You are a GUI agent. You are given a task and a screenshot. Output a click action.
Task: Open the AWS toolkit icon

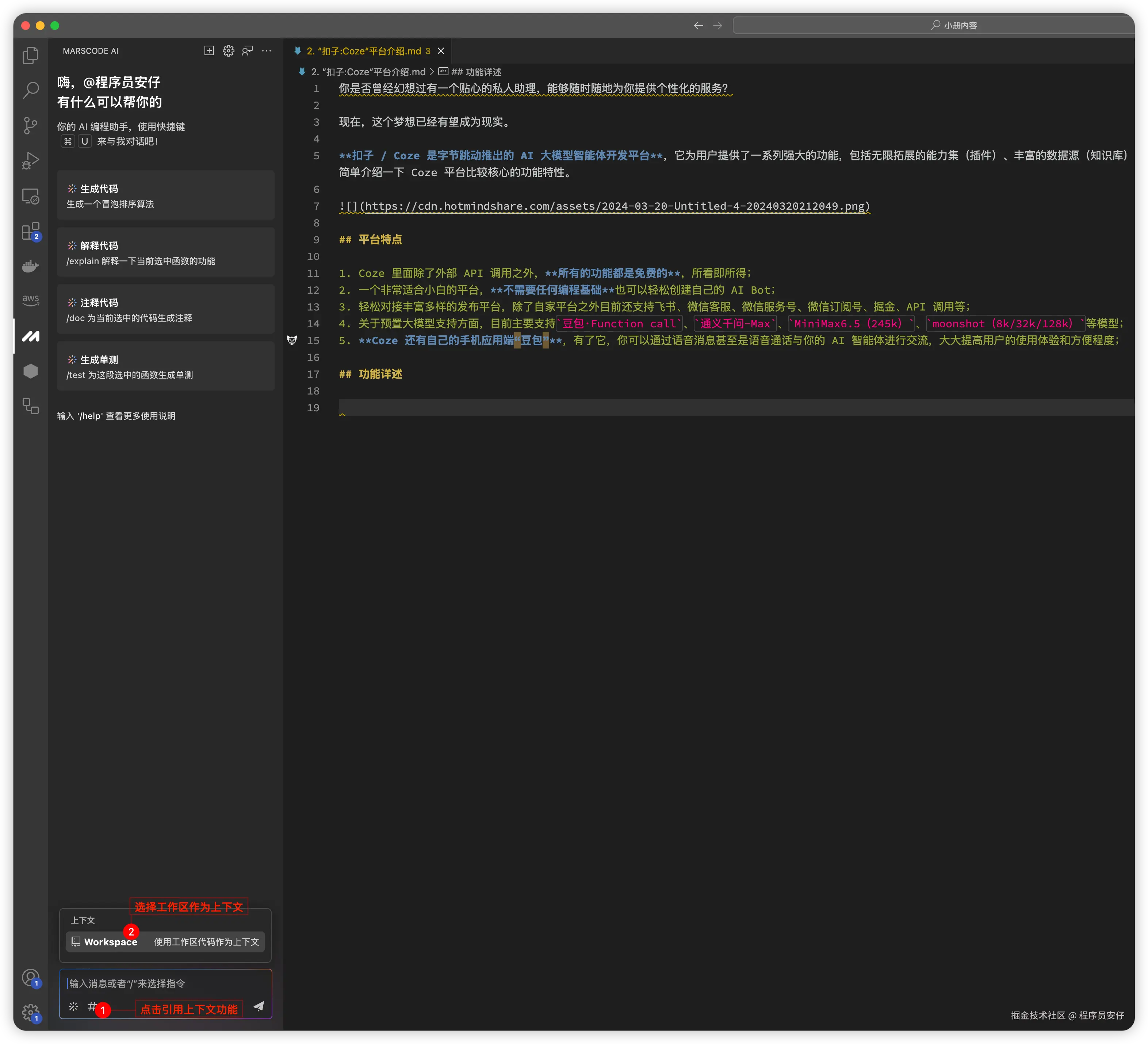[31, 300]
